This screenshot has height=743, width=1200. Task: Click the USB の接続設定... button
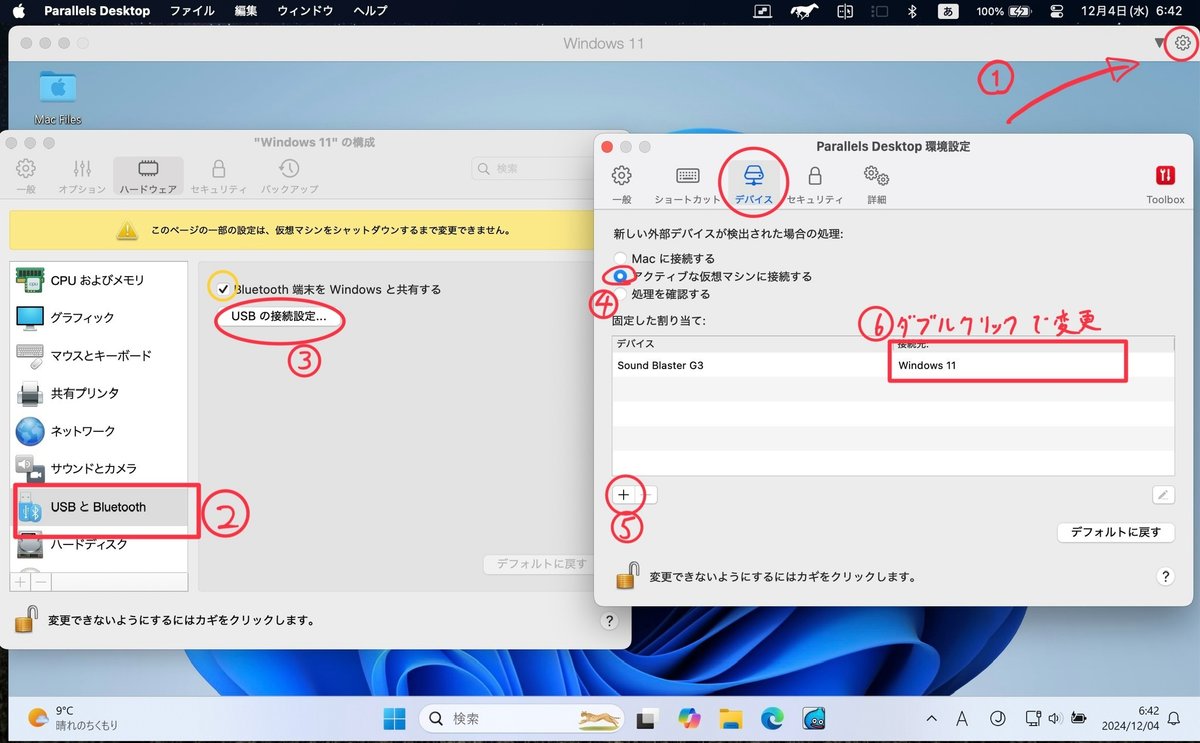coord(279,316)
